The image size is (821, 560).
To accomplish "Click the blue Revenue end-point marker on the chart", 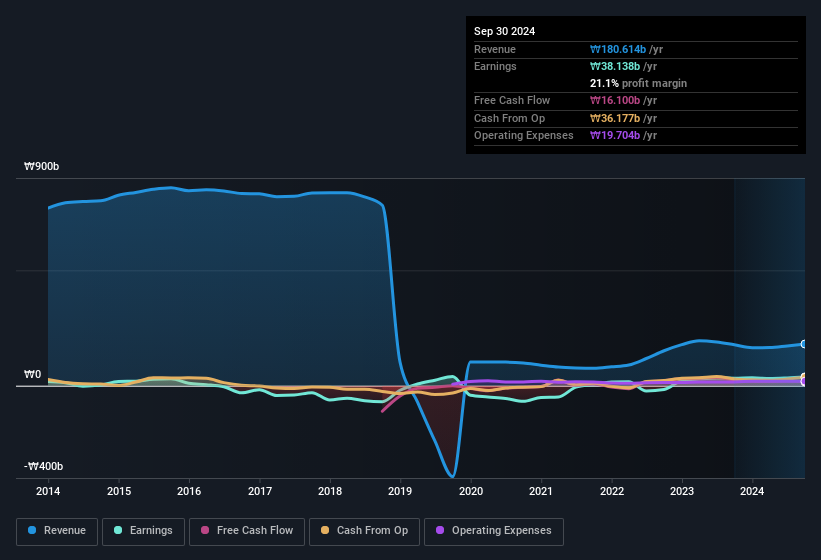I will 803,344.
